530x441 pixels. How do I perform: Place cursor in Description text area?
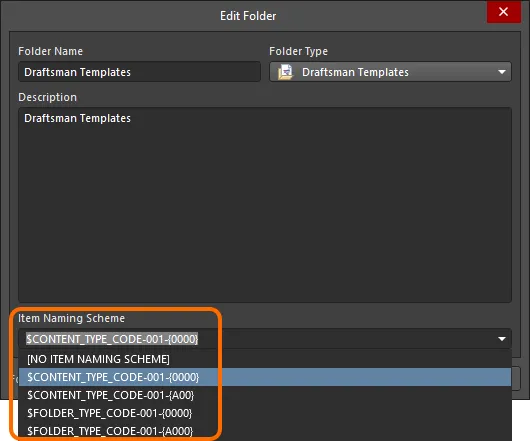click(265, 205)
